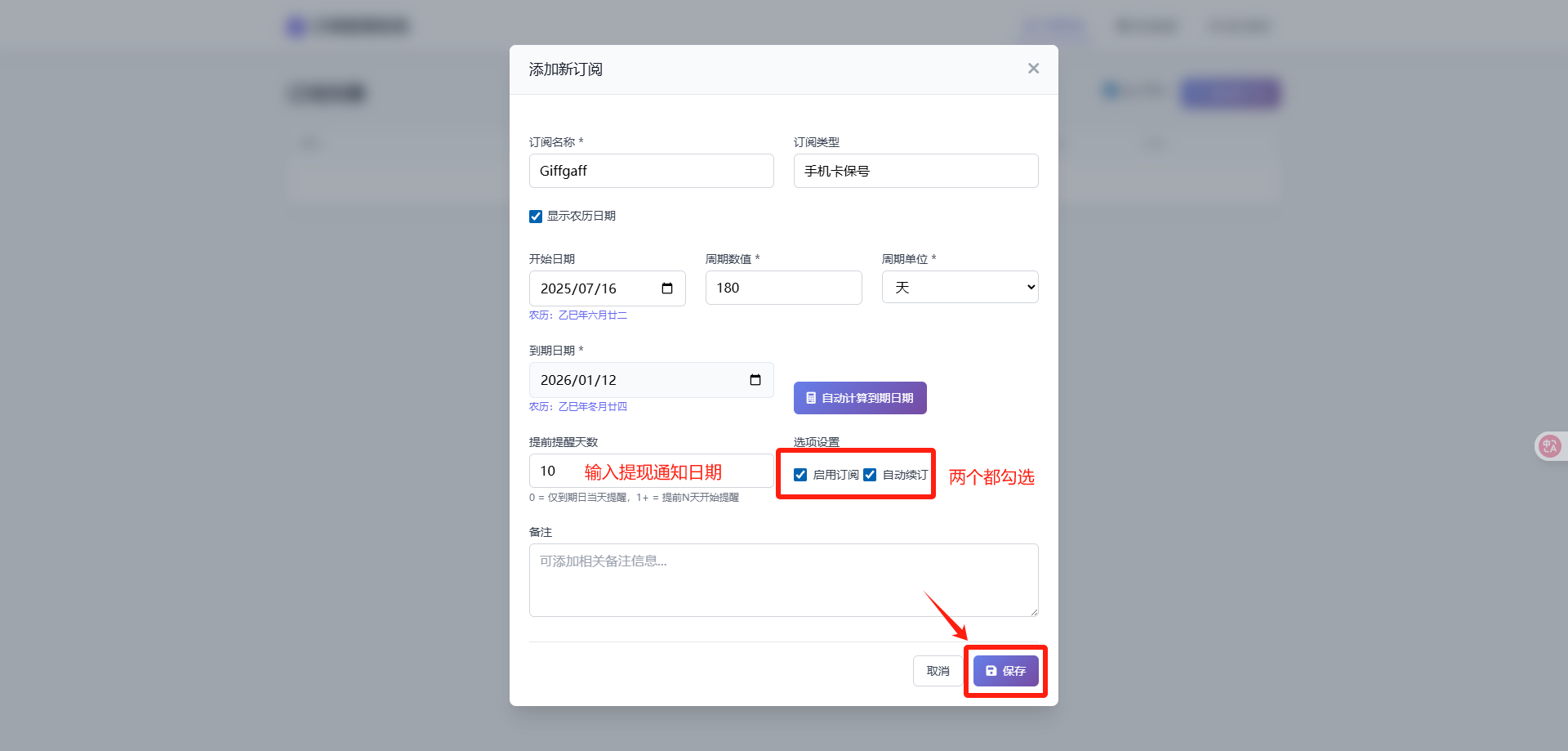Open the 周期单位 dropdown
Image resolution: width=1568 pixels, height=751 pixels.
(960, 287)
